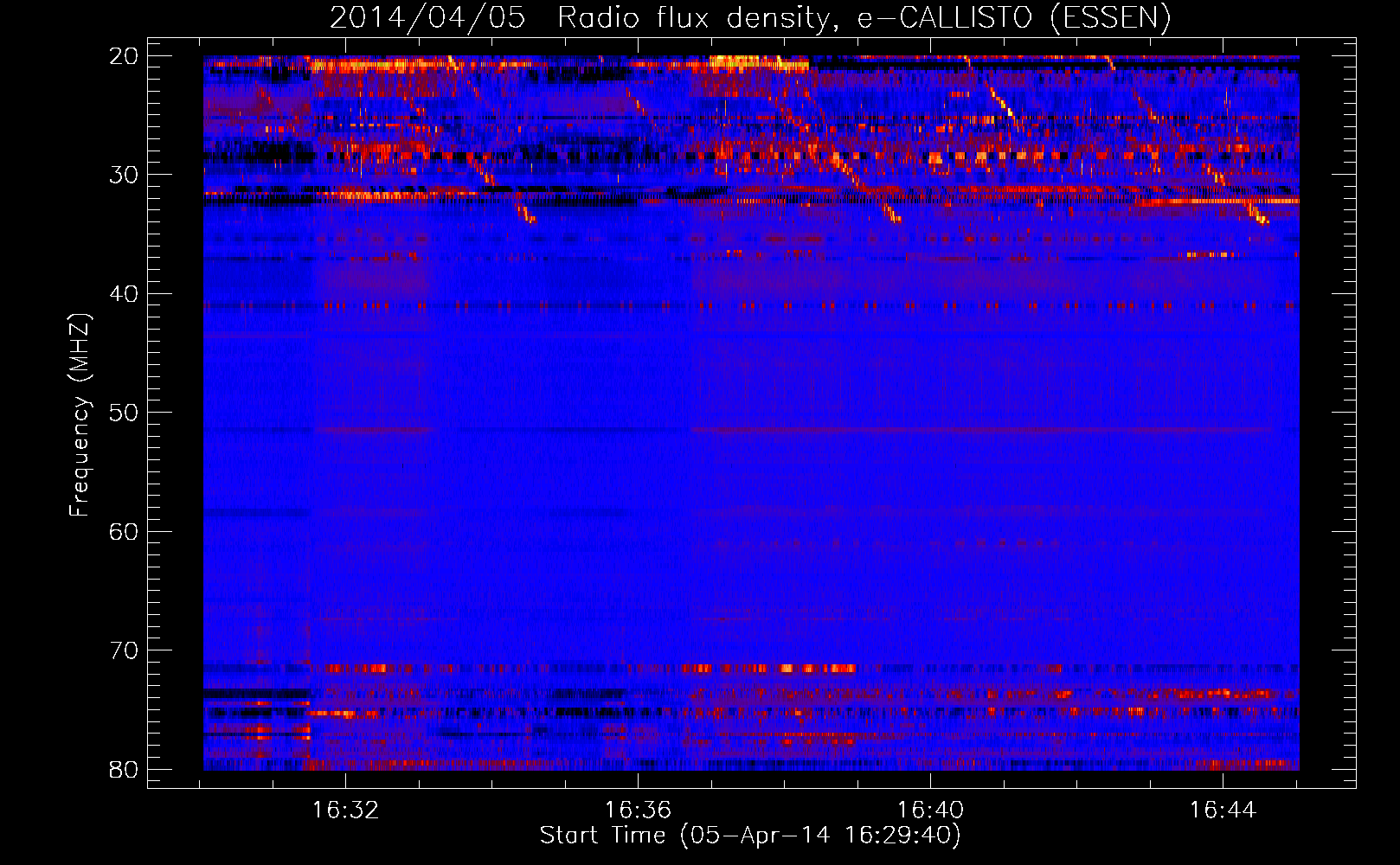Click the 16:40 time tick label
The height and width of the screenshot is (865, 1400).
(x=930, y=811)
